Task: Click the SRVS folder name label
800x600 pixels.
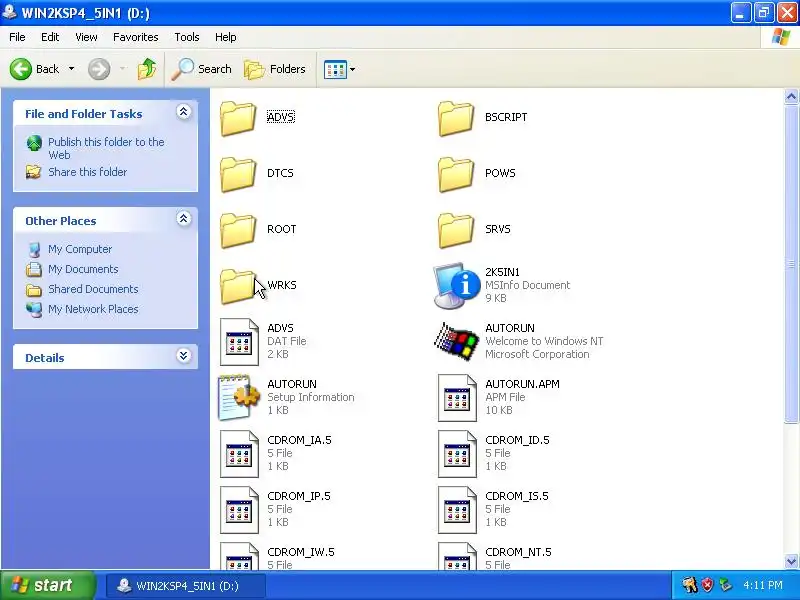Action: pos(498,229)
